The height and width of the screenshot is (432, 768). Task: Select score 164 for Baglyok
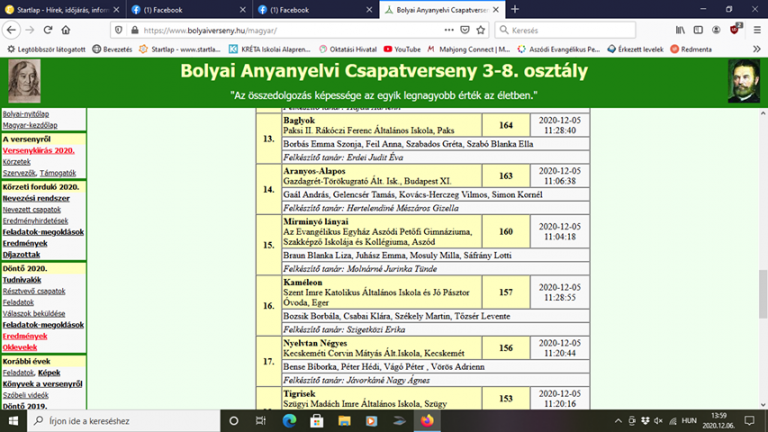point(506,125)
